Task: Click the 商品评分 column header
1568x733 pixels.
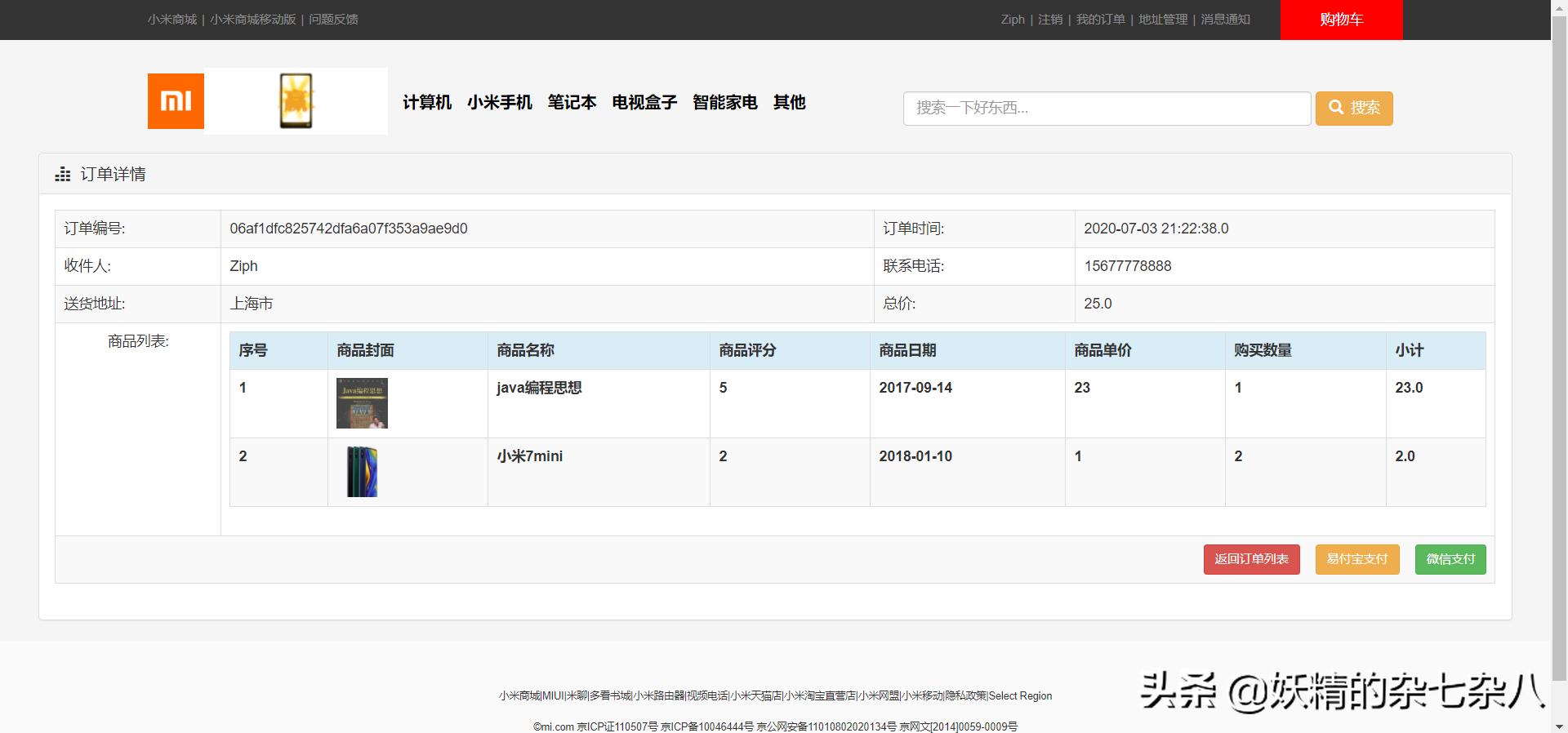Action: click(x=747, y=350)
